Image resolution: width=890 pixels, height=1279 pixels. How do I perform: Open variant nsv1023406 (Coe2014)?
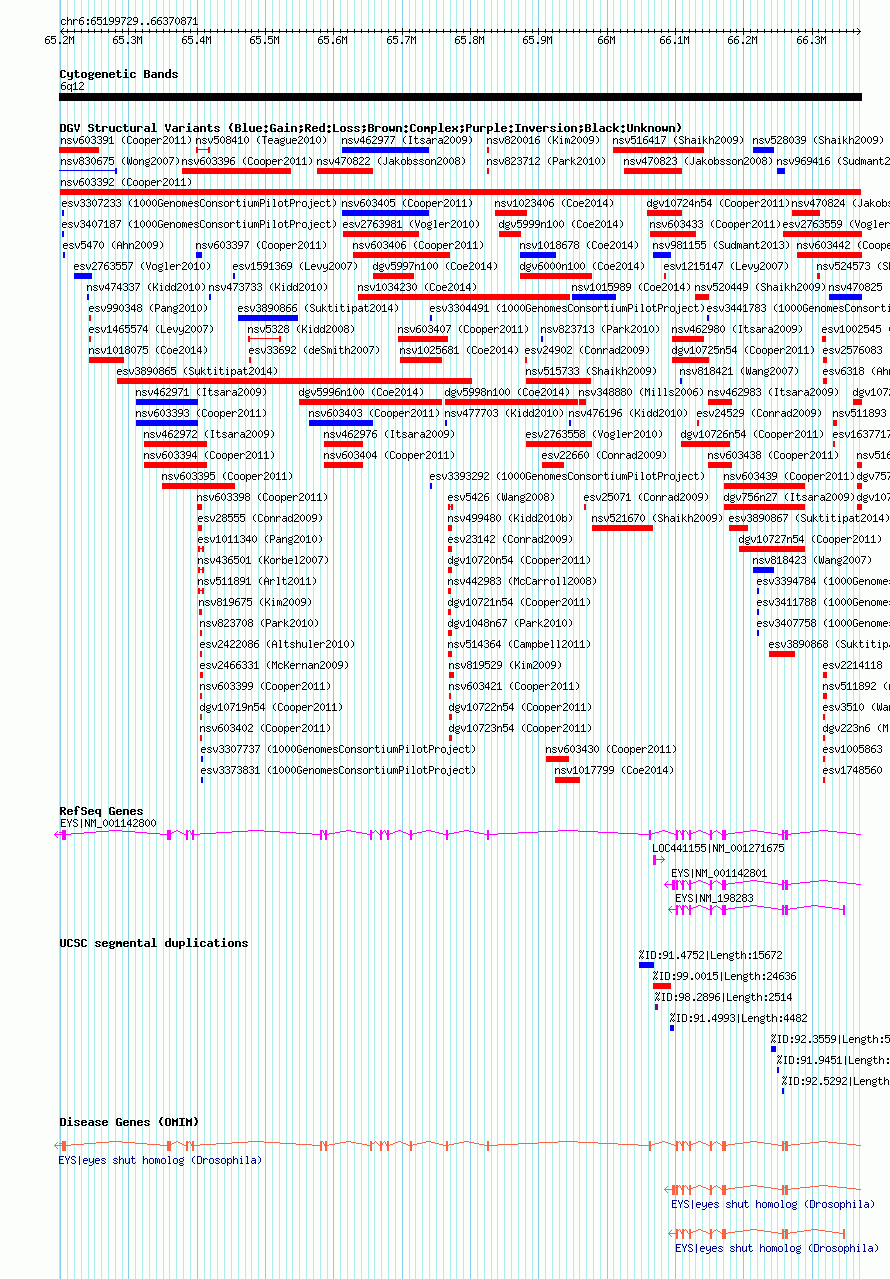pos(554,203)
